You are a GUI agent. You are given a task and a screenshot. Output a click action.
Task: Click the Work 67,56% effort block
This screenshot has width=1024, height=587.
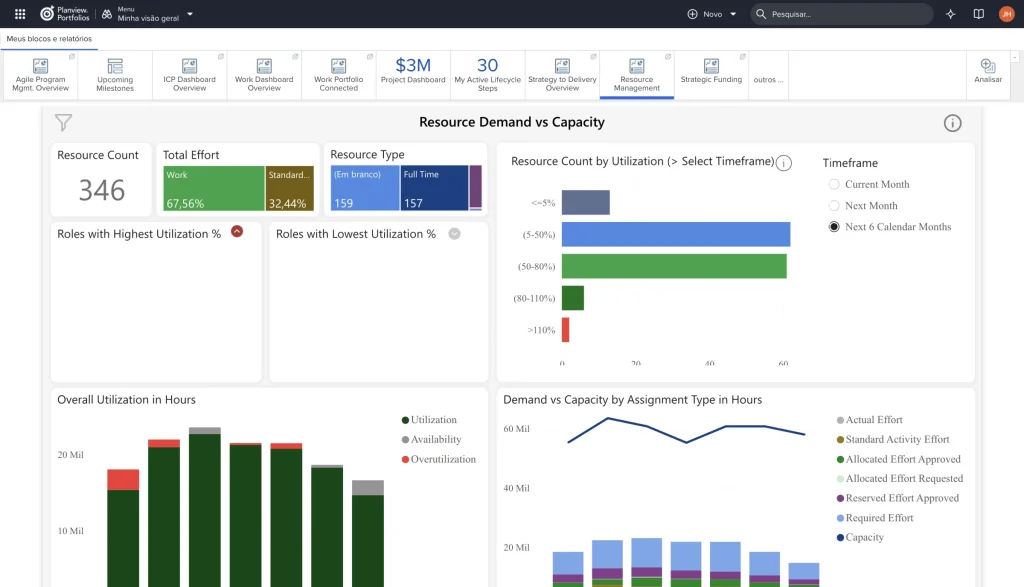point(214,188)
